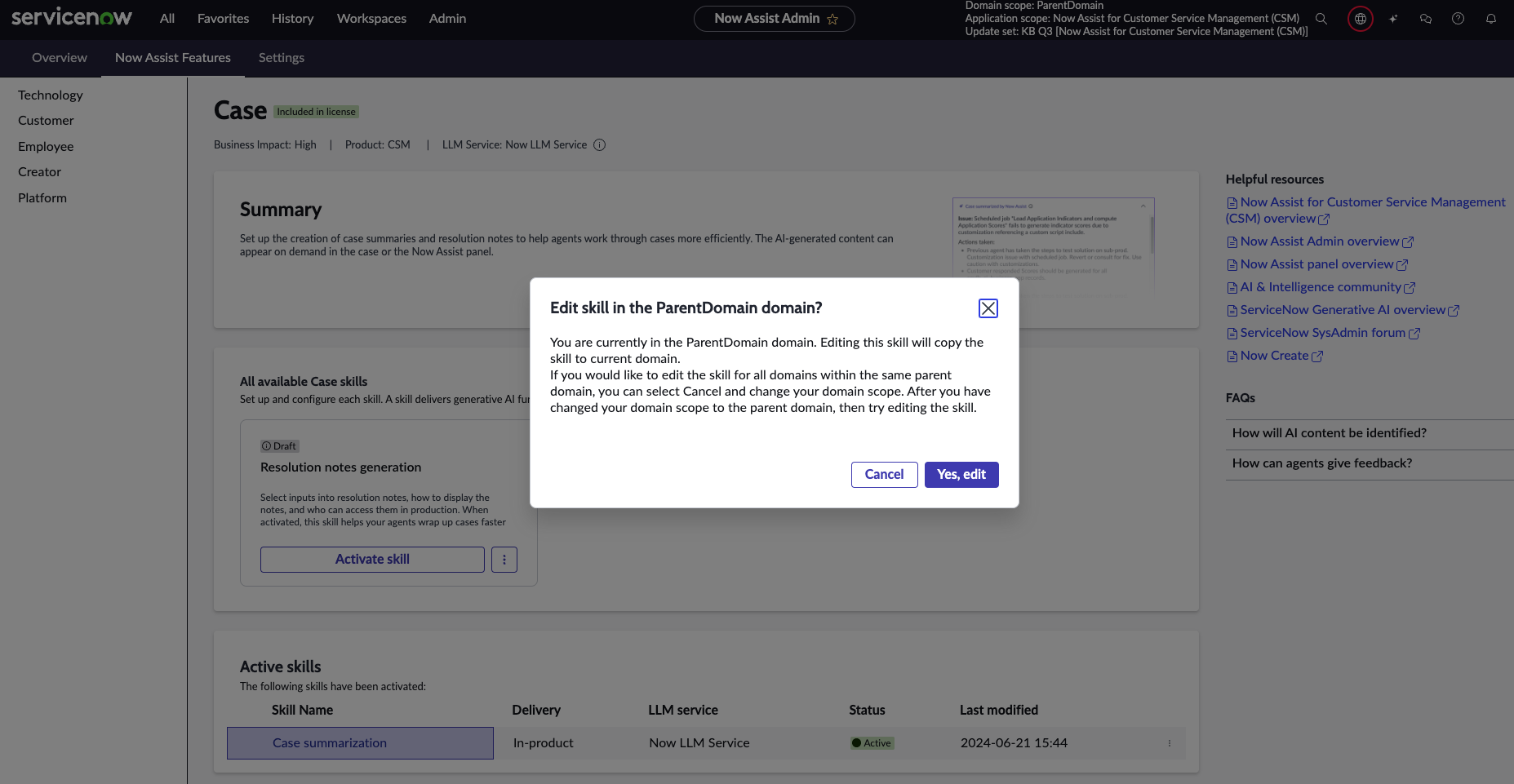Open ServiceNow Generative AI overview link

1343,310
